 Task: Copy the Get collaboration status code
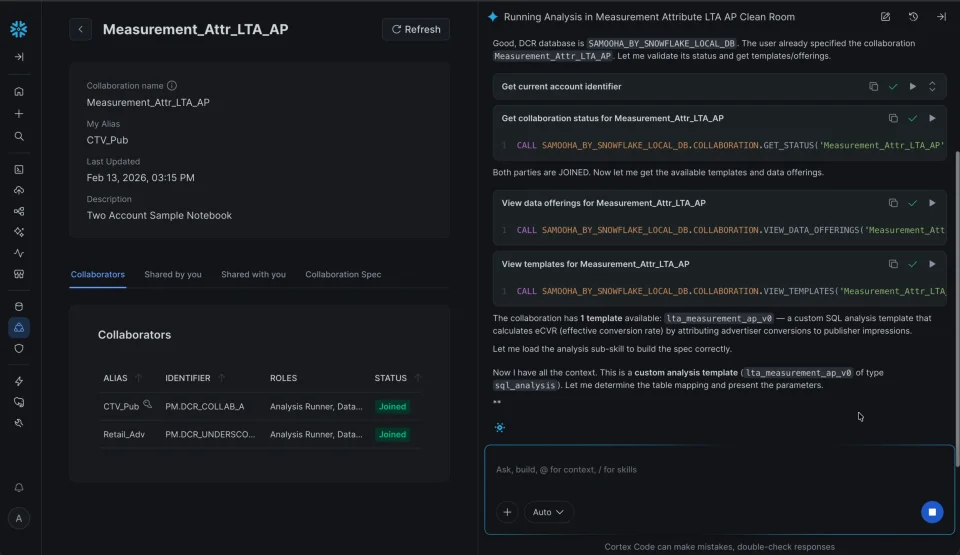pos(893,118)
